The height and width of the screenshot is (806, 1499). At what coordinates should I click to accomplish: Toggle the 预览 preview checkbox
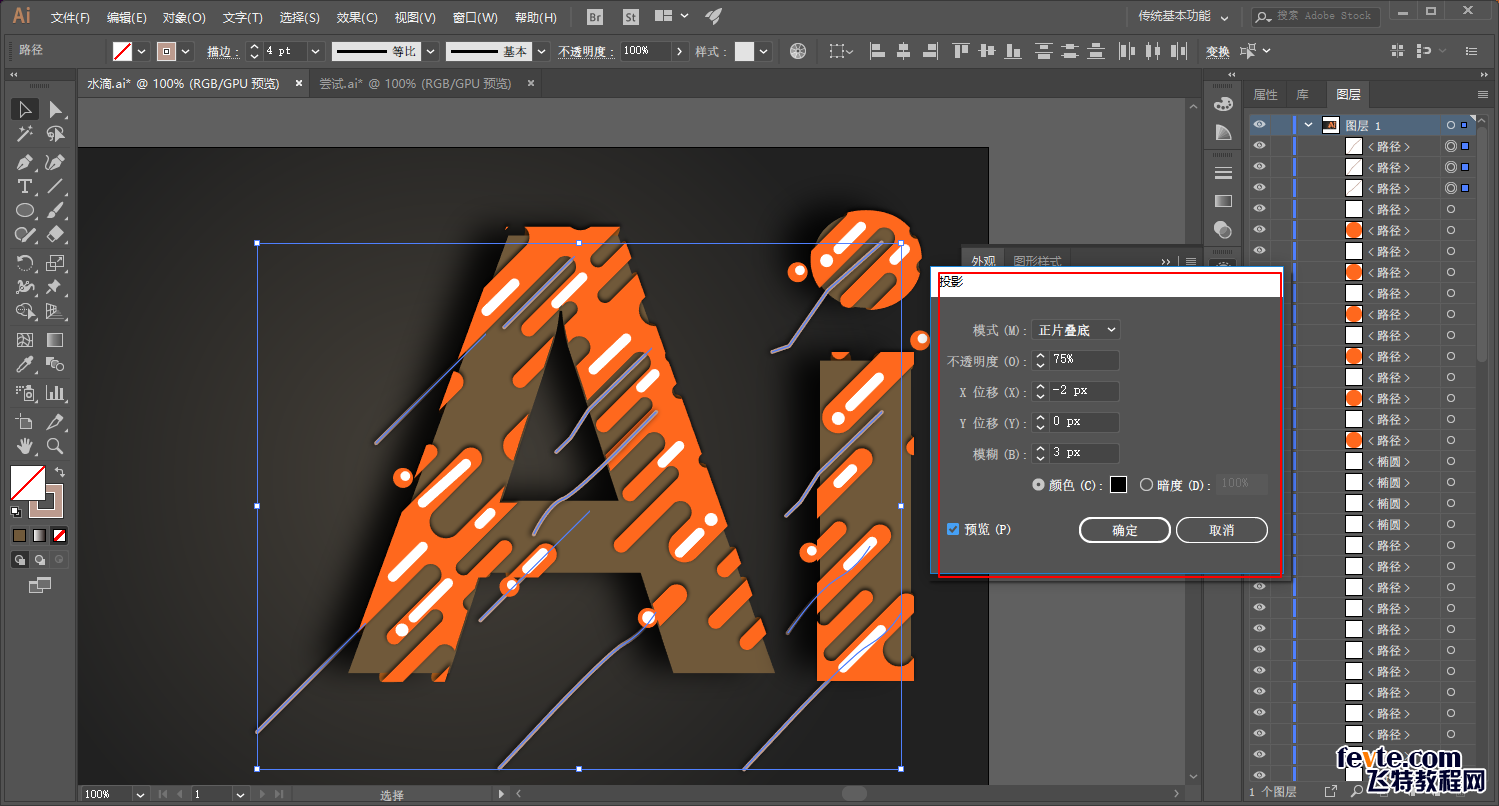click(953, 529)
